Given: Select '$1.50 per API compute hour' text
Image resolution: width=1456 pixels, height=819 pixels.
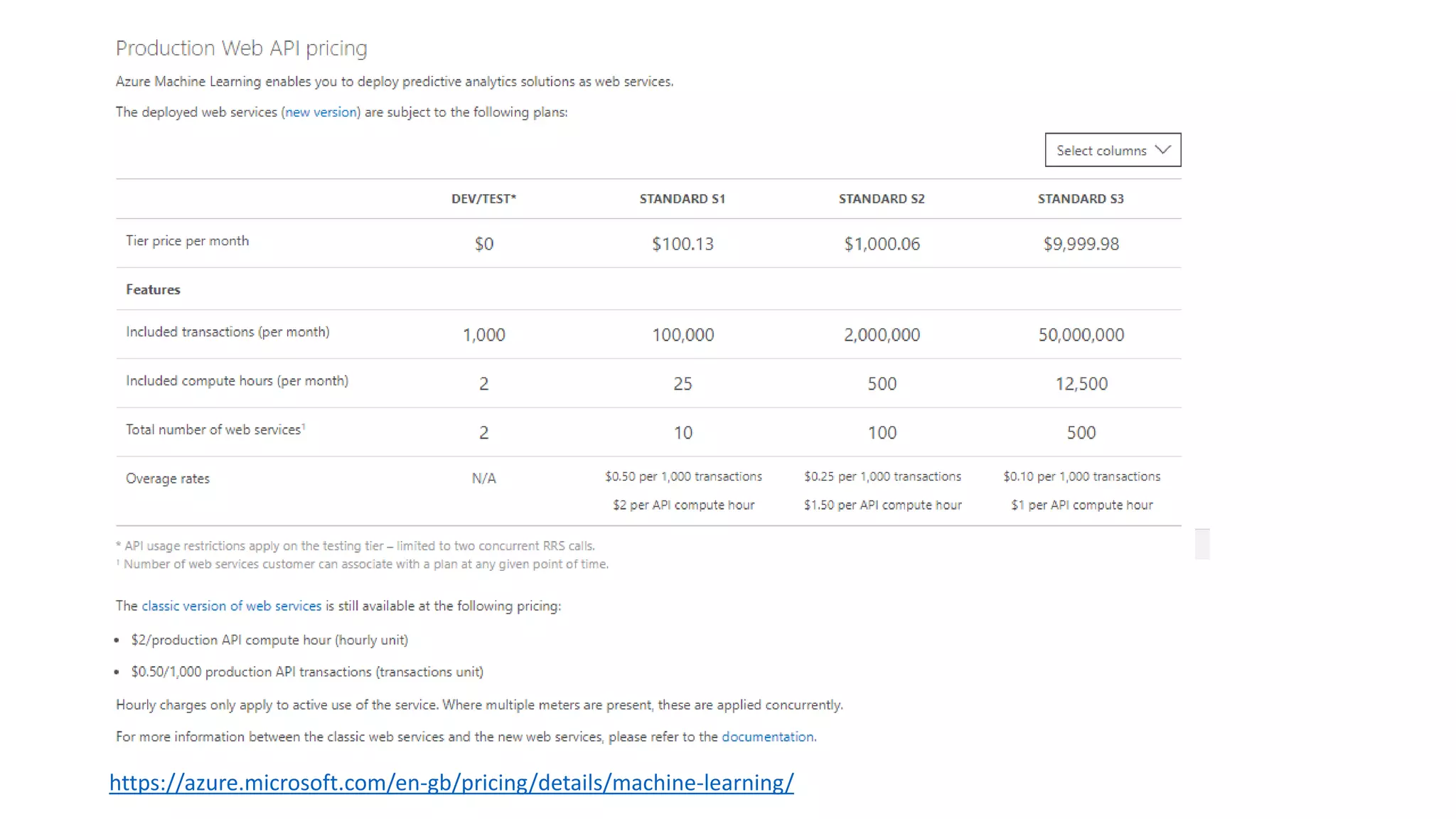Looking at the screenshot, I should point(882,505).
